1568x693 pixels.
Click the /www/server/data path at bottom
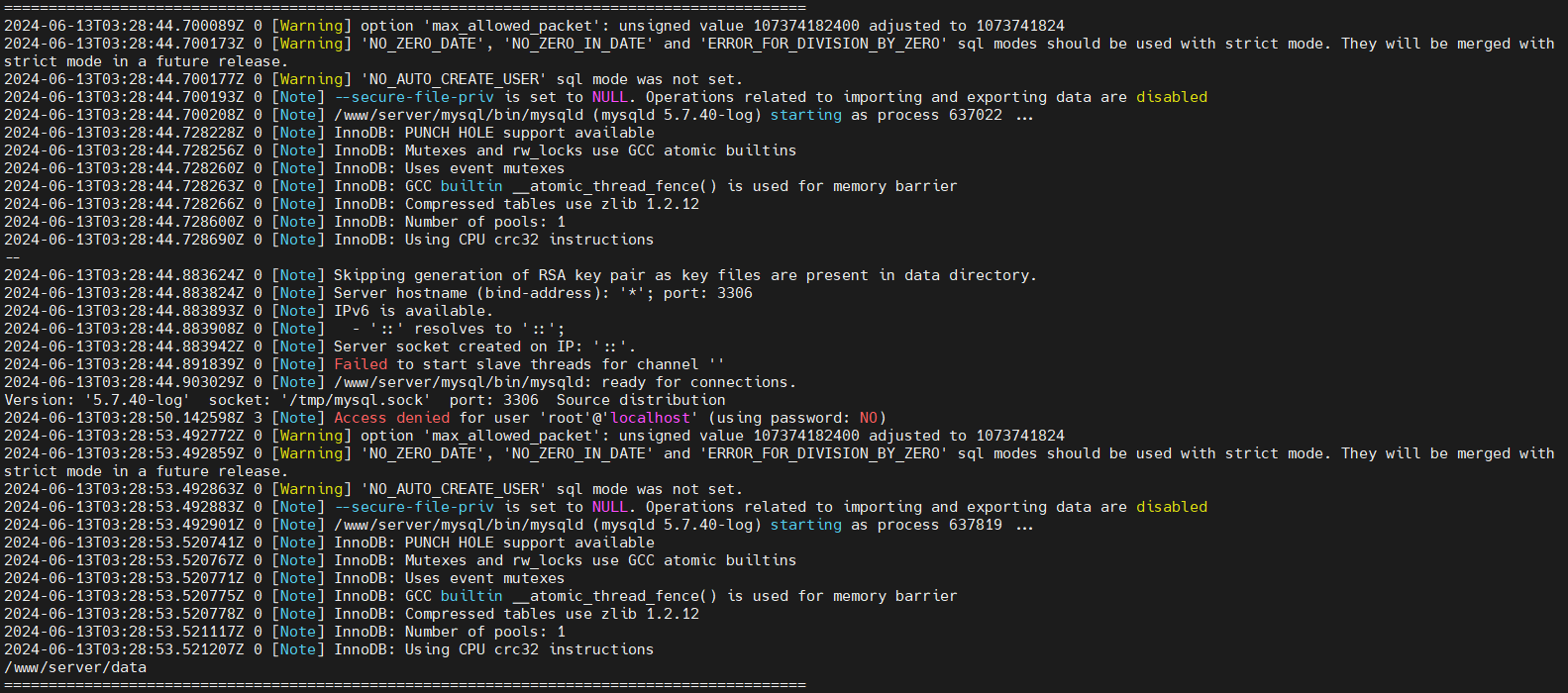pyautogui.click(x=75, y=667)
